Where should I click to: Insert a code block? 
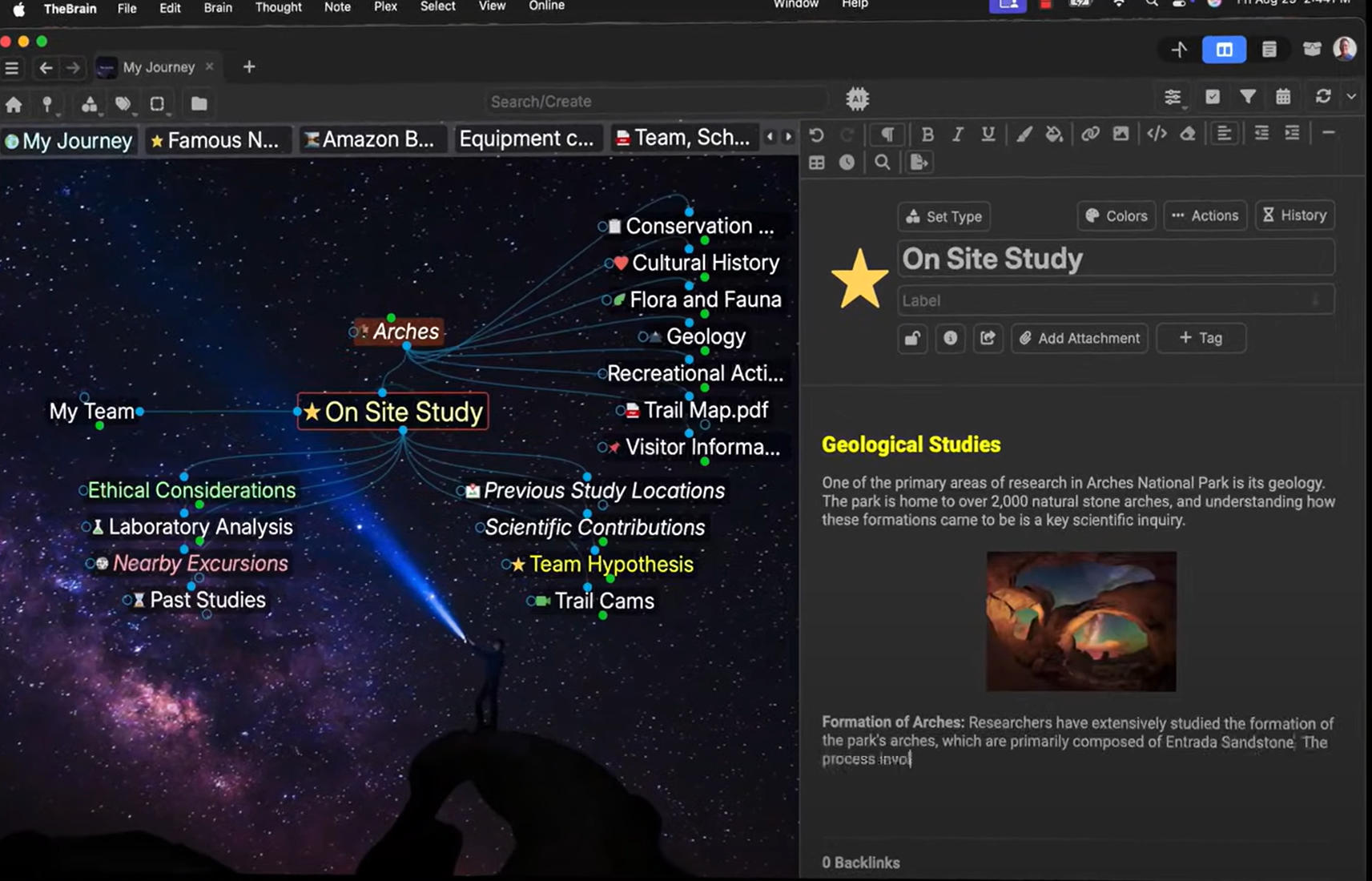1157,134
